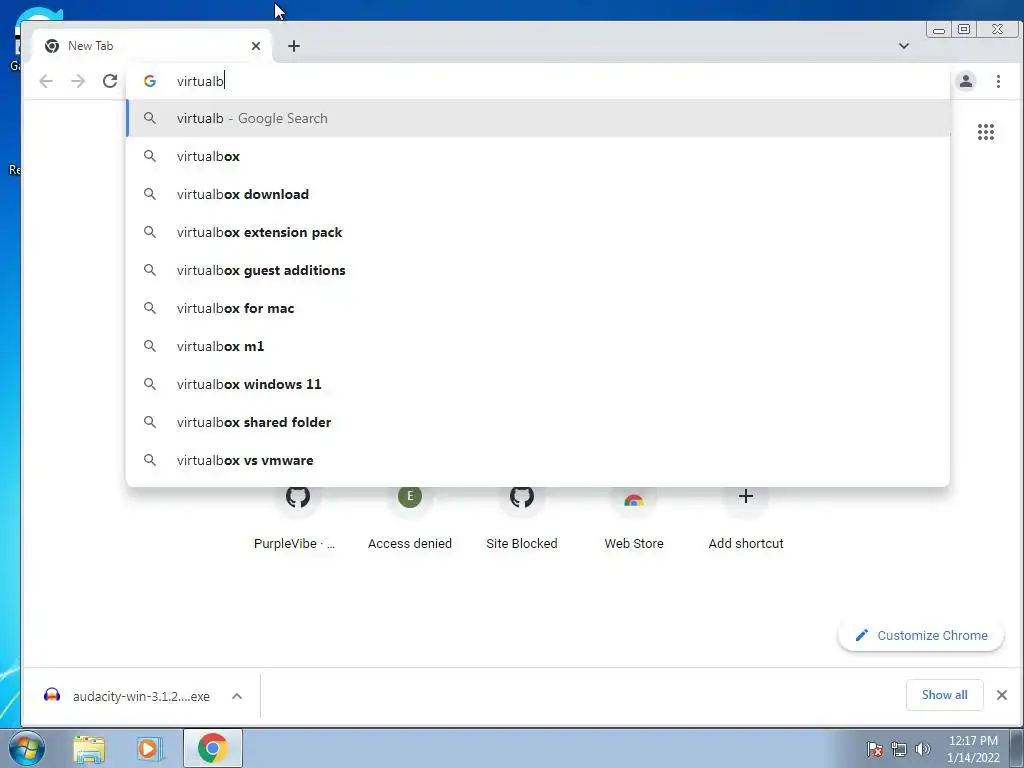Select the New Tab tab
Viewport: 1024px width, 768px height.
point(151,46)
